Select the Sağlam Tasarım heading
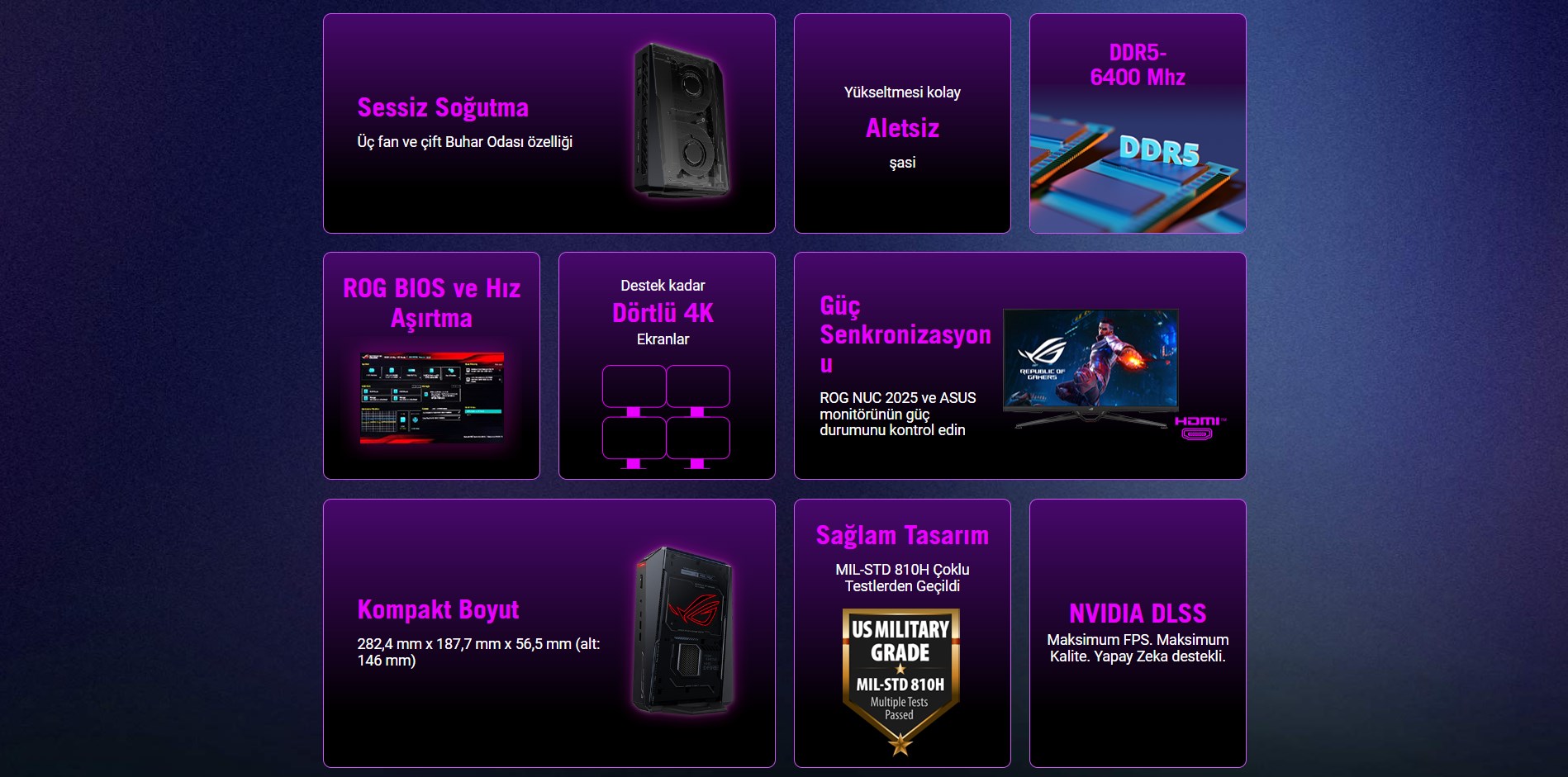This screenshot has width=1568, height=777. [902, 535]
